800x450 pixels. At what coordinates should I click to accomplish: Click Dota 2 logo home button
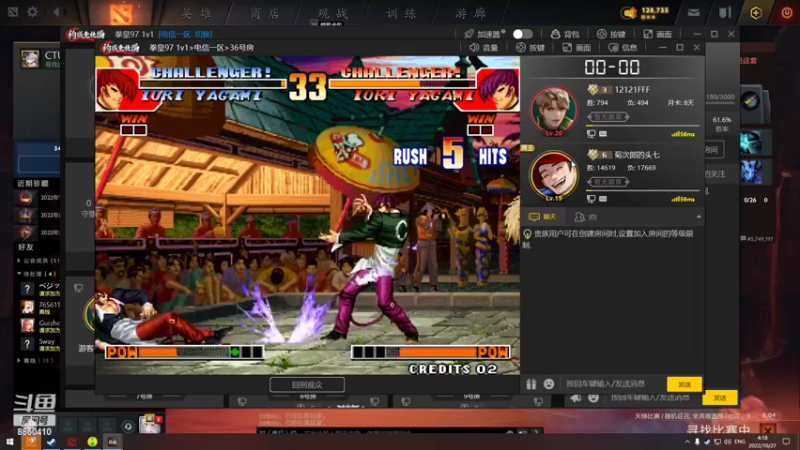[x=121, y=13]
